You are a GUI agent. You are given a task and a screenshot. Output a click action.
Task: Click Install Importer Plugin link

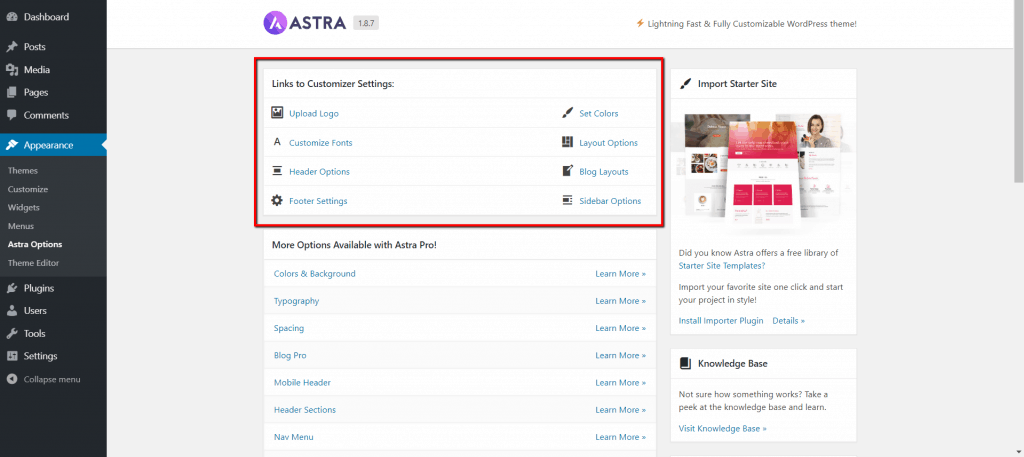[721, 321]
